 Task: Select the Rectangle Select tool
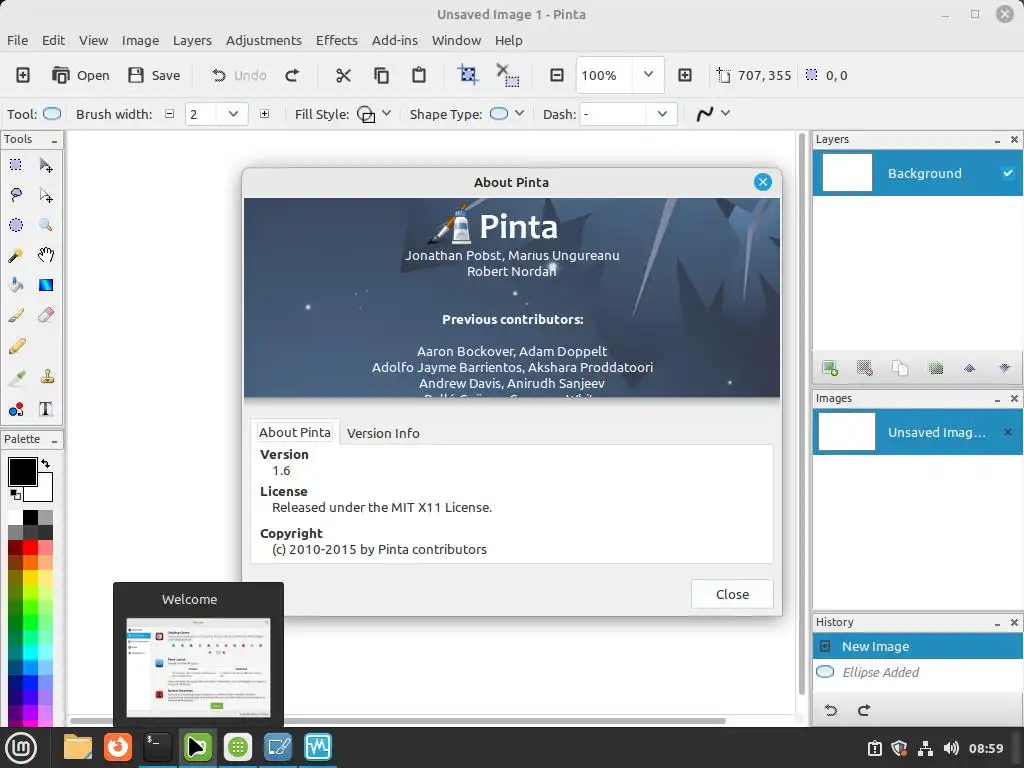click(x=16, y=165)
